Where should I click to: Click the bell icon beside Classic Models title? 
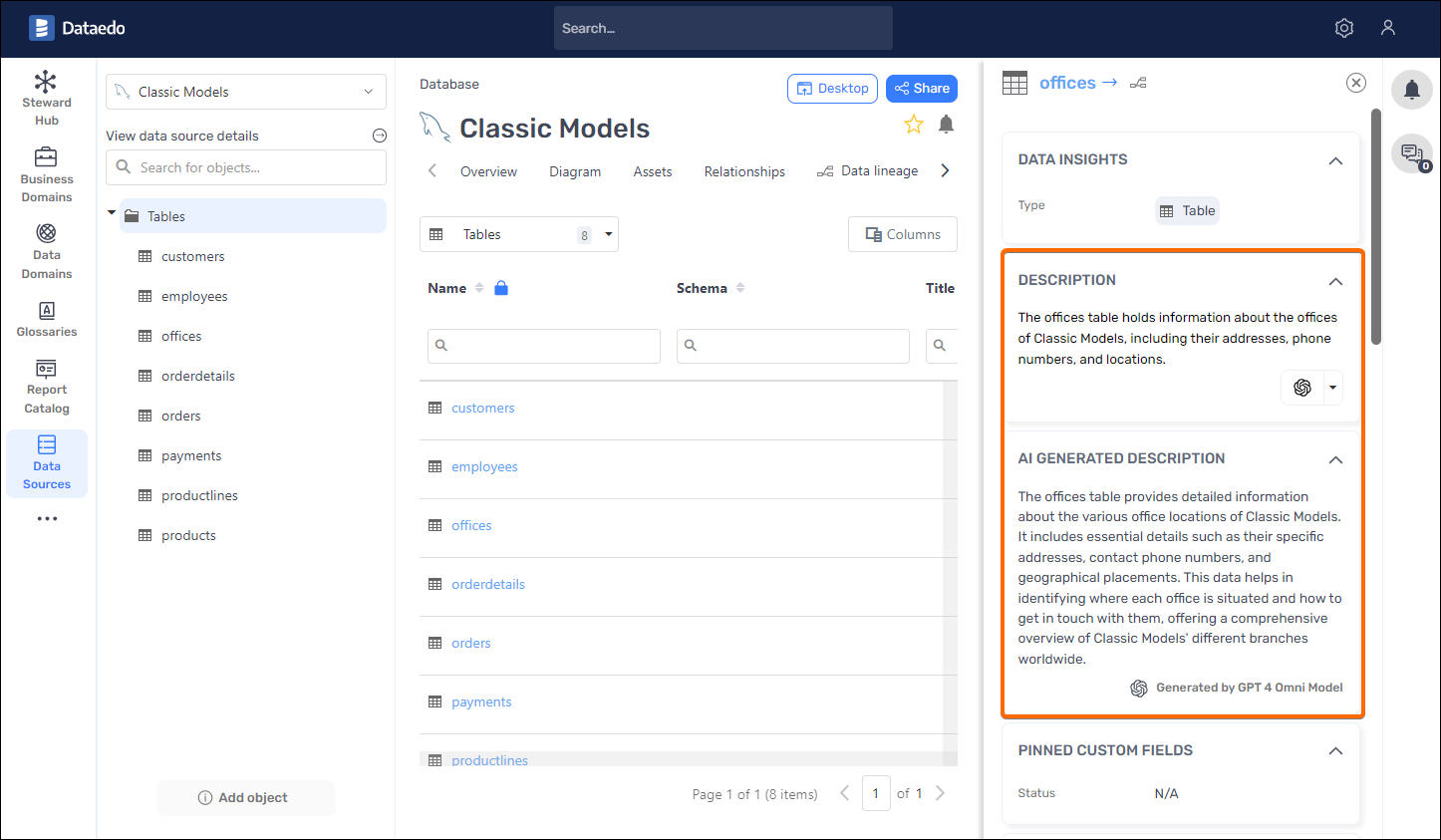pos(947,125)
